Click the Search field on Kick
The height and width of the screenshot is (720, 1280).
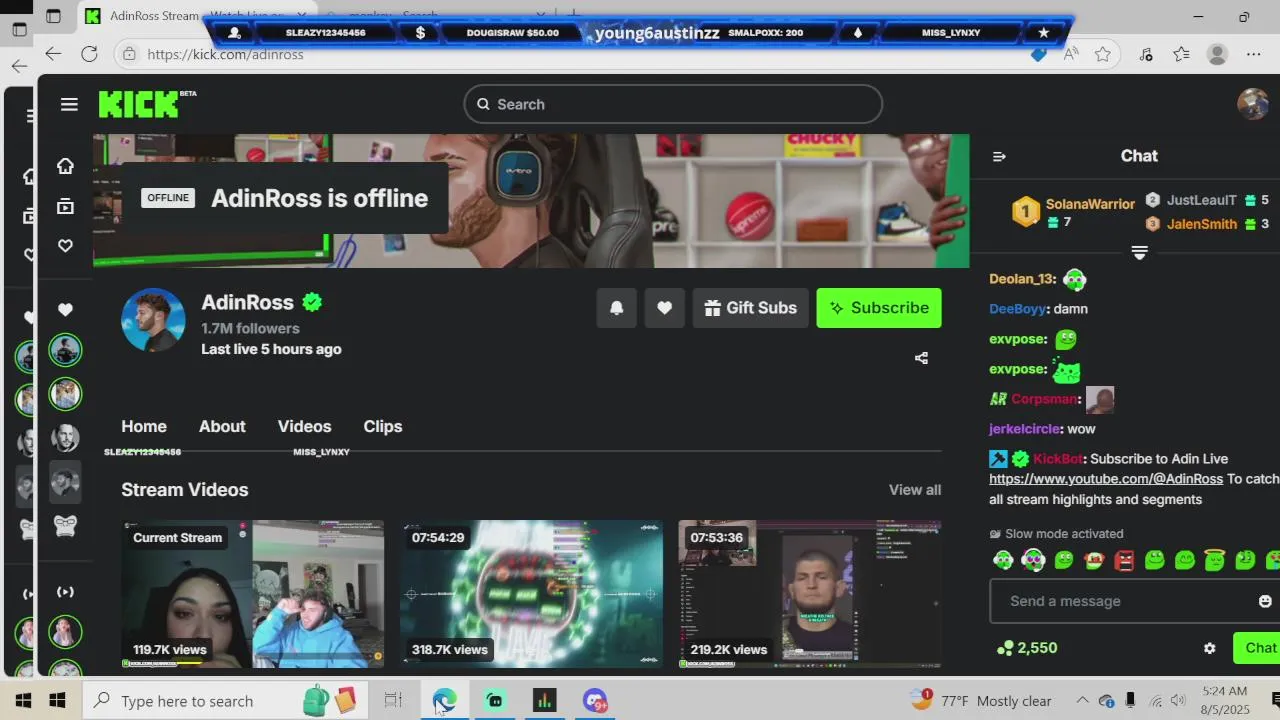673,104
